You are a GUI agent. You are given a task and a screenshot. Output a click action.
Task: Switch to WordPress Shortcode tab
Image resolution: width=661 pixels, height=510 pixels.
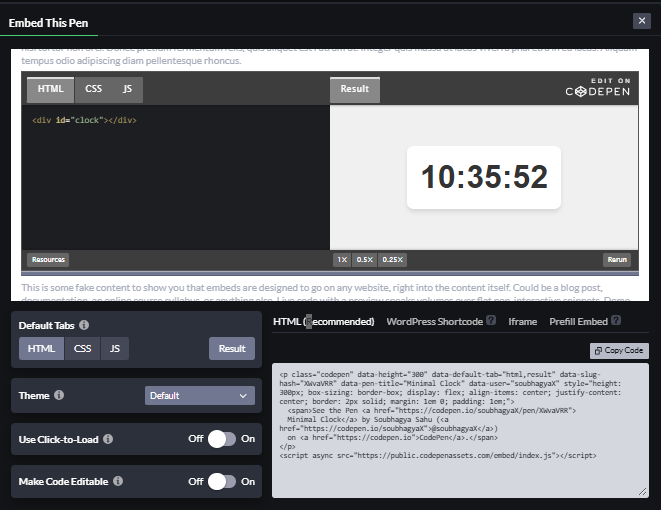click(434, 321)
